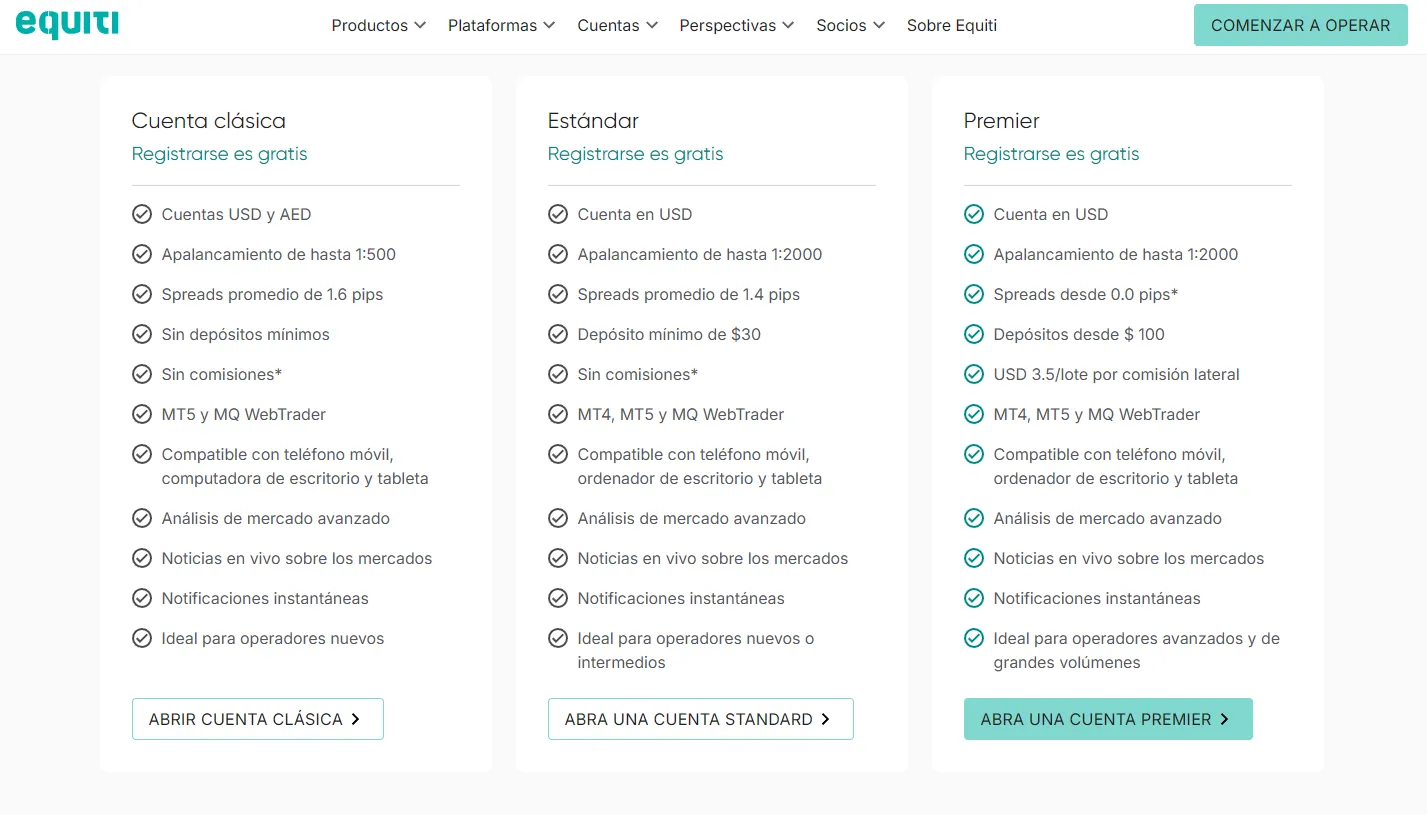1427x815 pixels.
Task: Expand the Cuentas menu chevron
Action: [651, 26]
